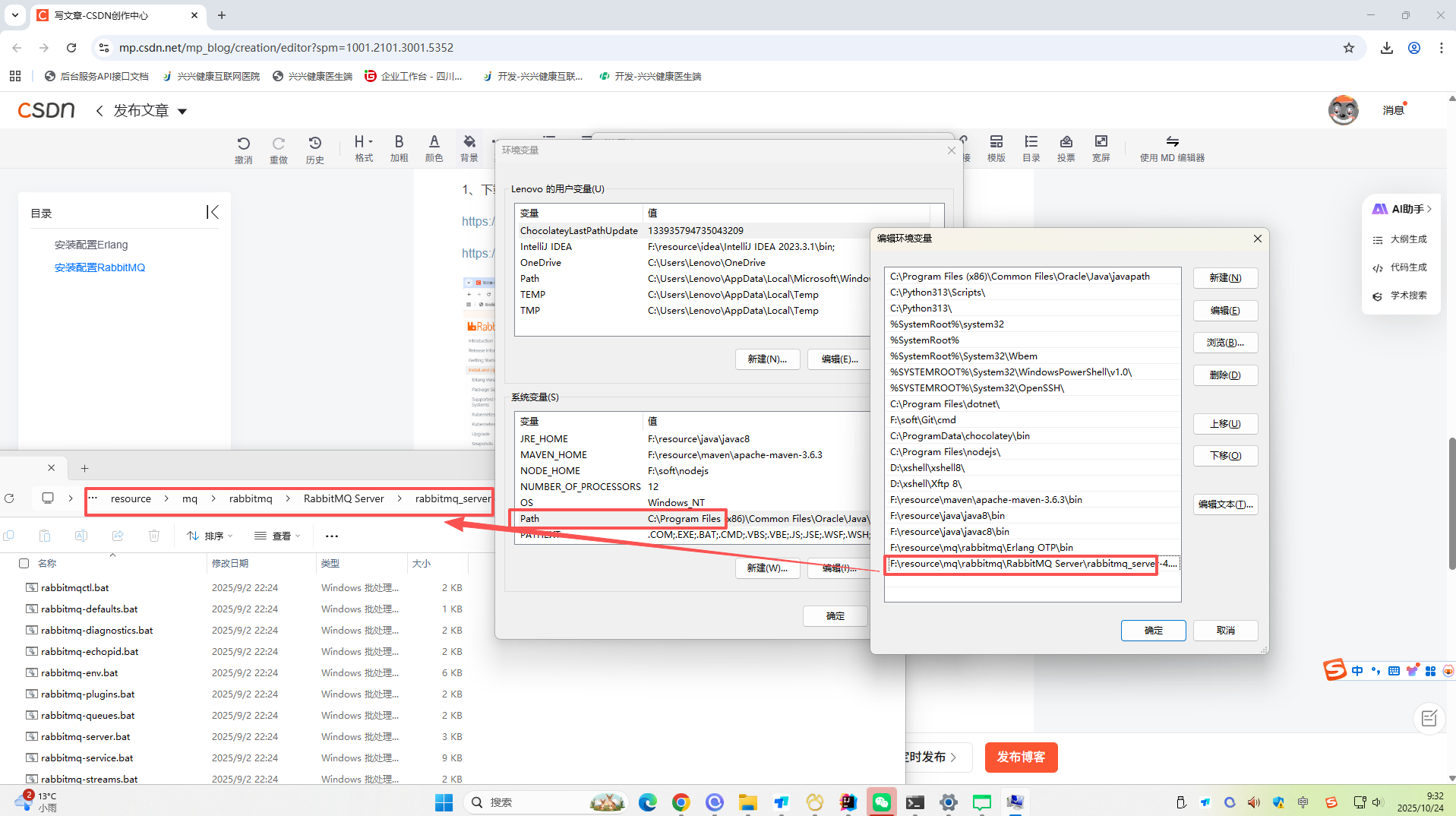The width and height of the screenshot is (1456, 816).
Task: Select the F:\resource\mq\rabbitmq\Erlang OTP\bin entry
Action: tap(1032, 547)
